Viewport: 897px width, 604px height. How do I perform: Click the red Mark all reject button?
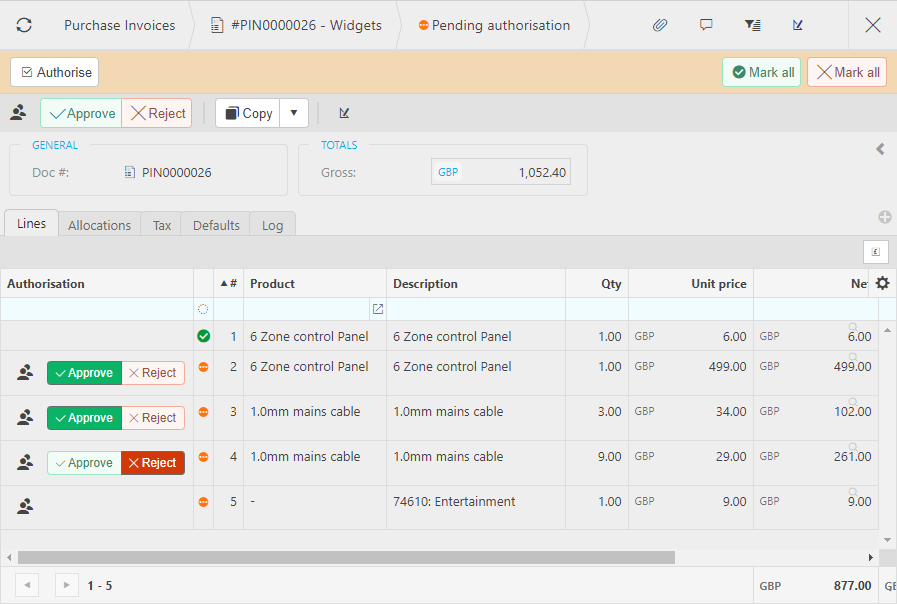[847, 72]
